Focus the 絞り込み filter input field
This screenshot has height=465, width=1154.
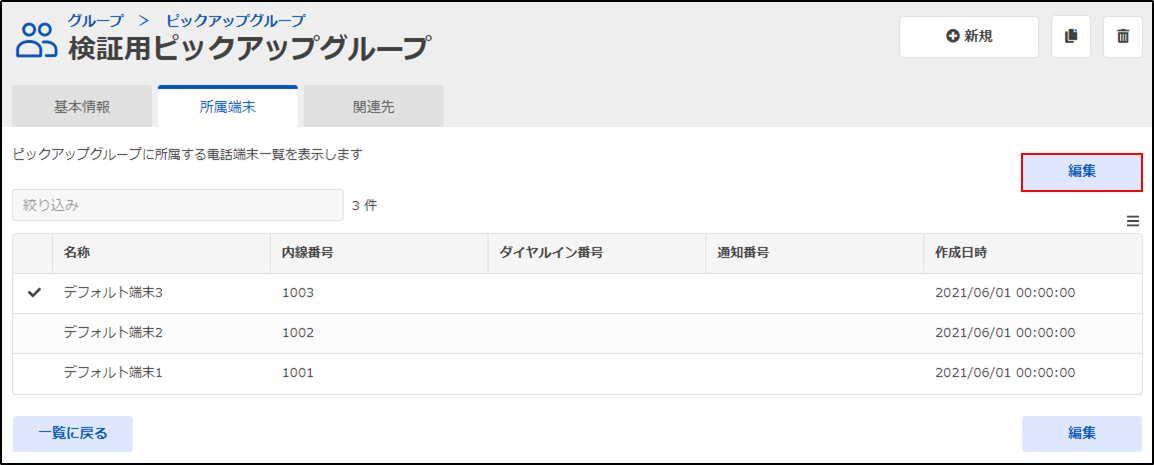tap(178, 205)
